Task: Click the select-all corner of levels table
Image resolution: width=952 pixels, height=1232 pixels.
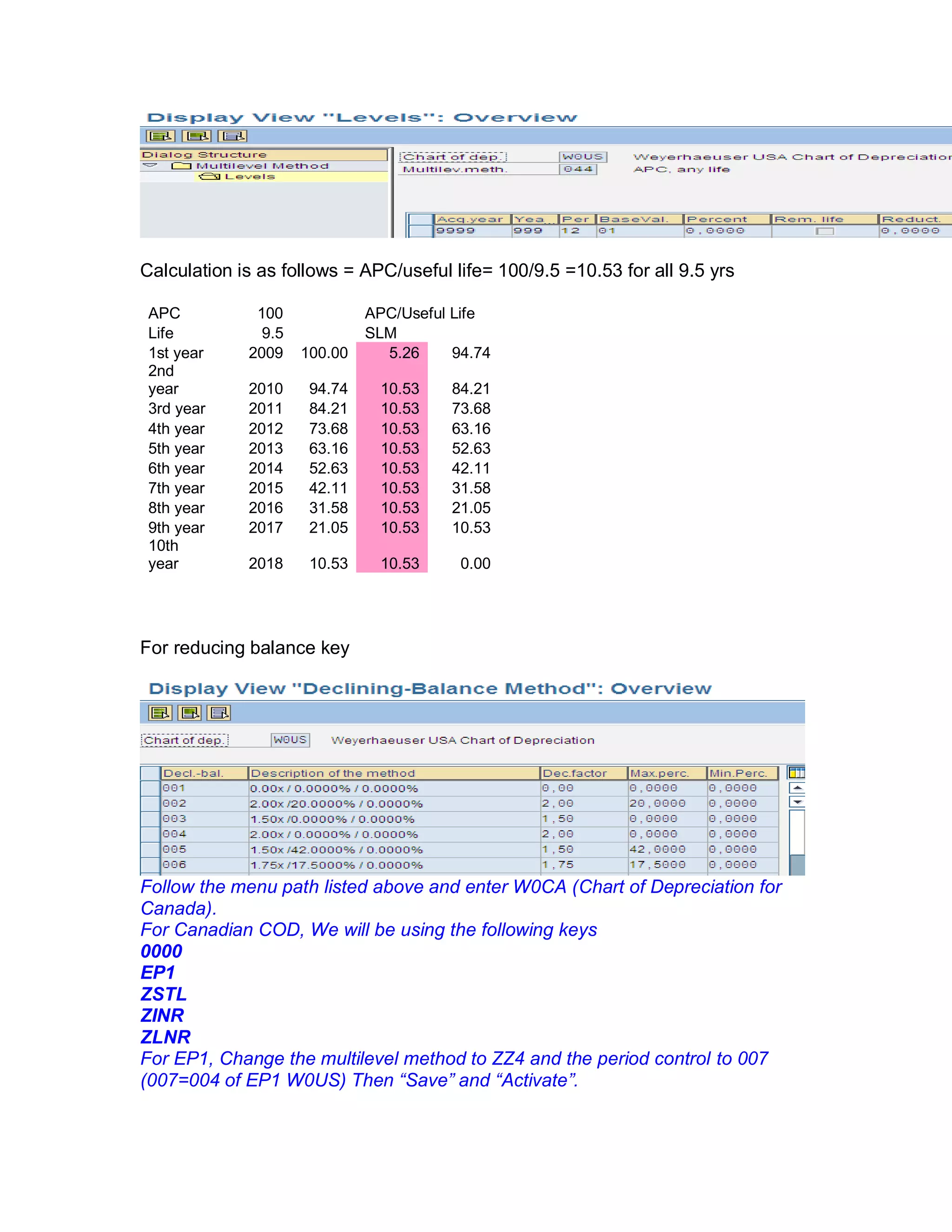Action: (x=420, y=219)
